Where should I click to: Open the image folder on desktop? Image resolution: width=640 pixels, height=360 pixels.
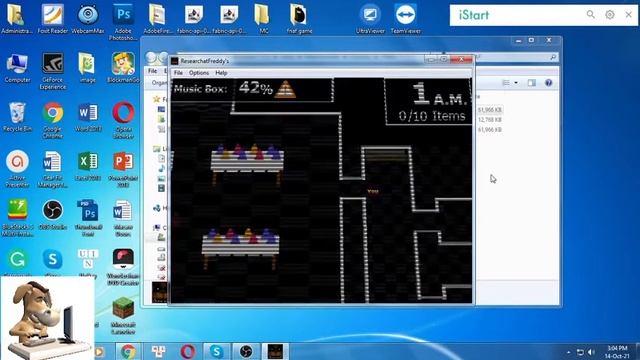coord(87,68)
